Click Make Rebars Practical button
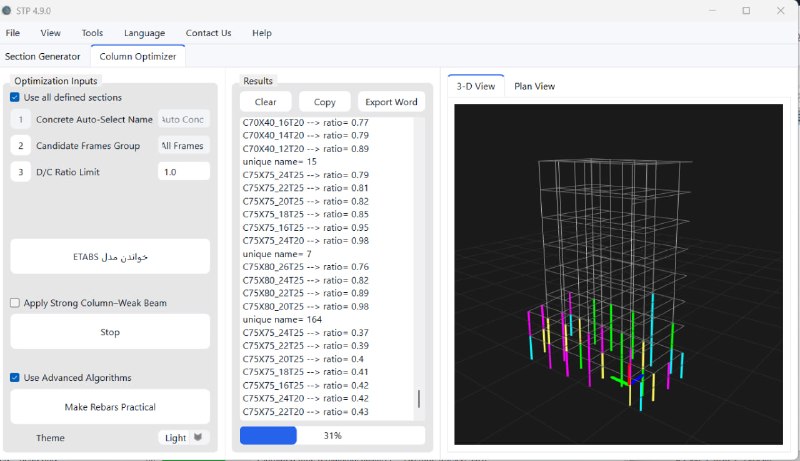 point(110,407)
